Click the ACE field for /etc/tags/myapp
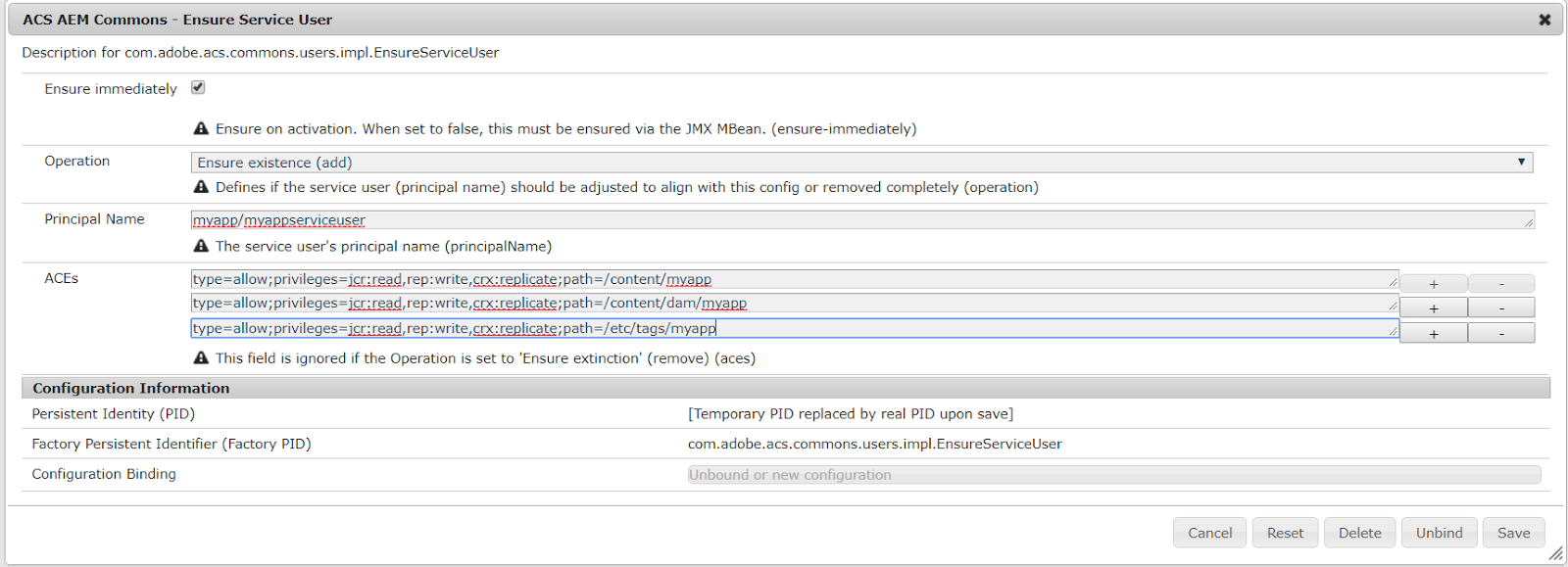1568x567 pixels. click(x=795, y=328)
